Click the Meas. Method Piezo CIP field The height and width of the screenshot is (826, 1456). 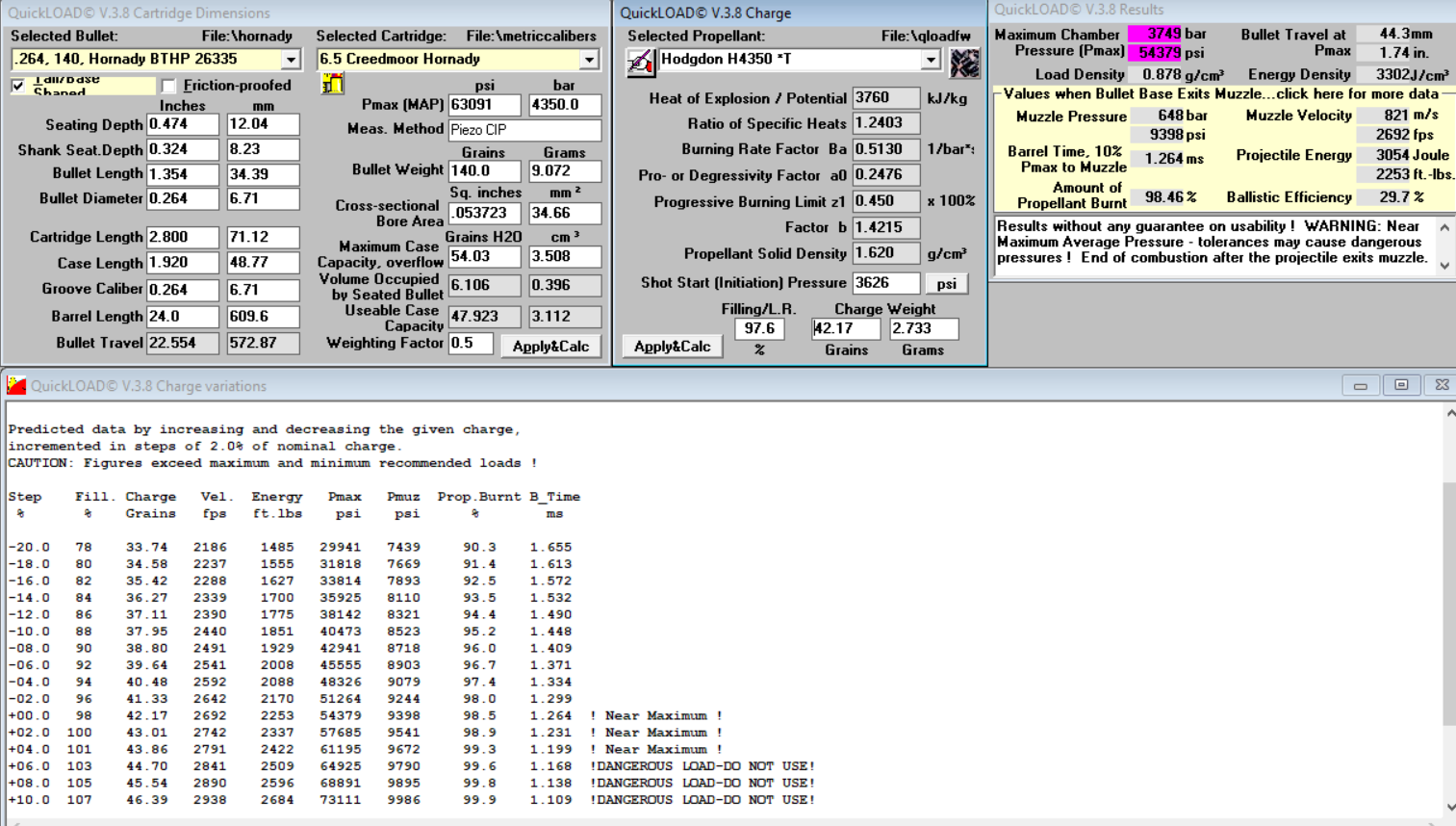point(524,129)
